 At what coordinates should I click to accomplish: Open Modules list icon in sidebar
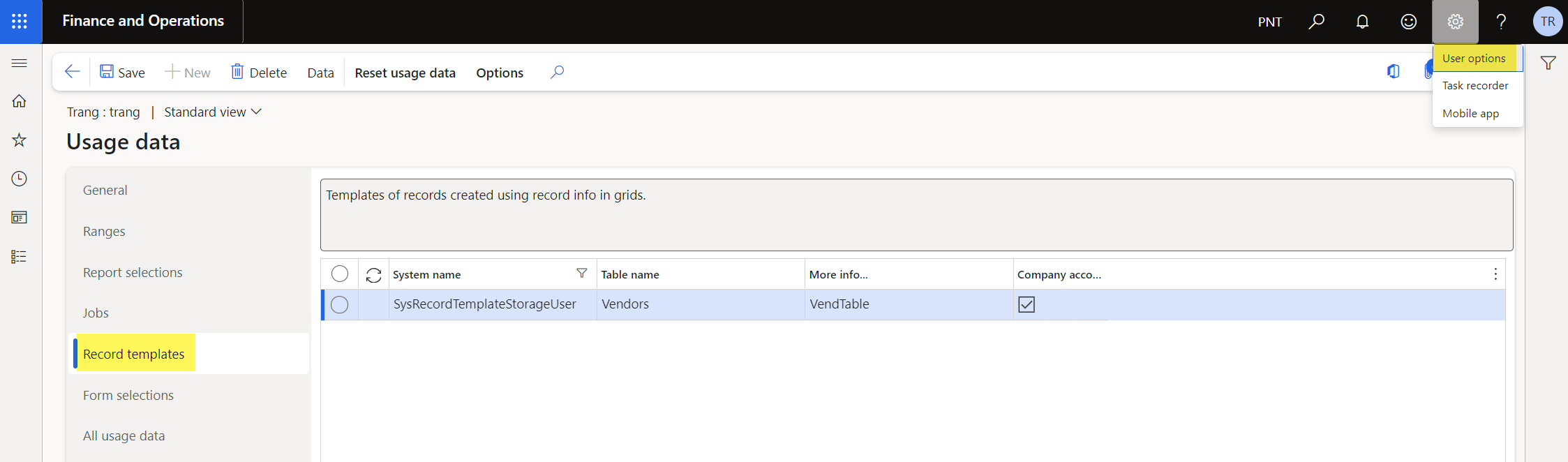[20, 257]
